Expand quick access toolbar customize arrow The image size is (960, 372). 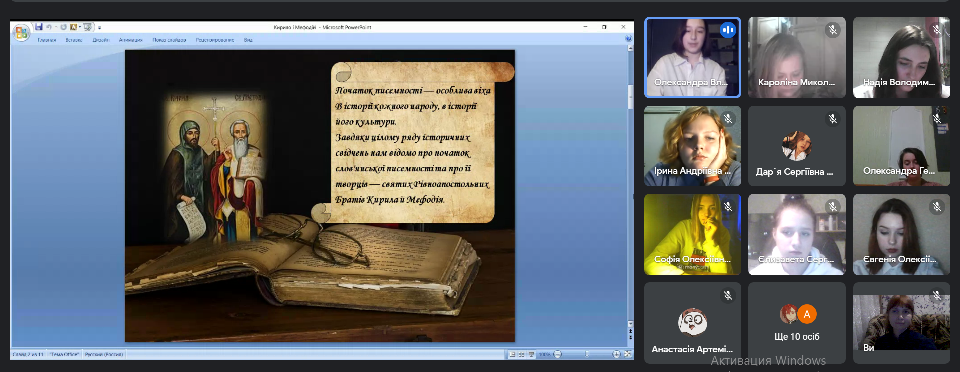tap(99, 28)
